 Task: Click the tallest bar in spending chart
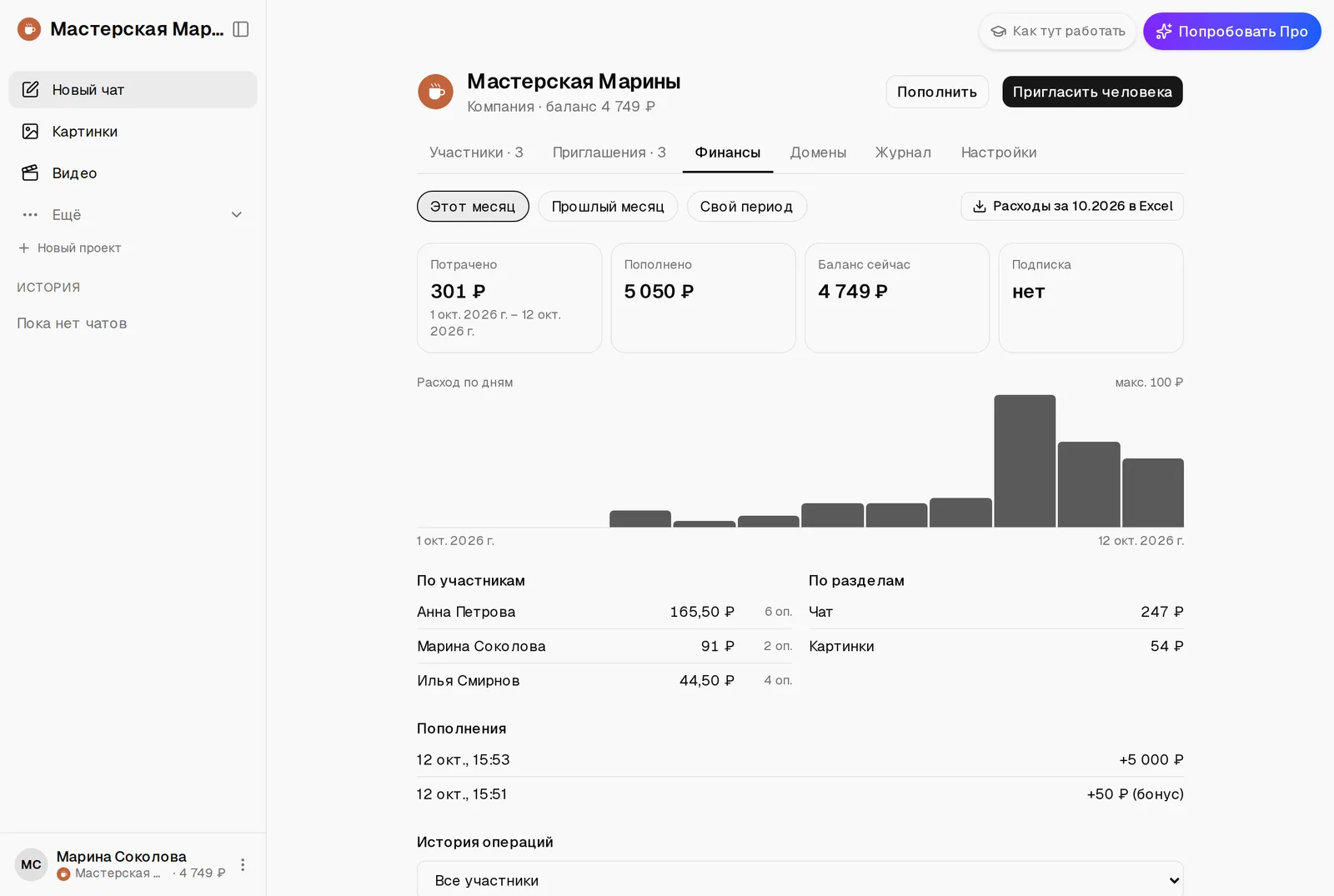pos(1025,461)
